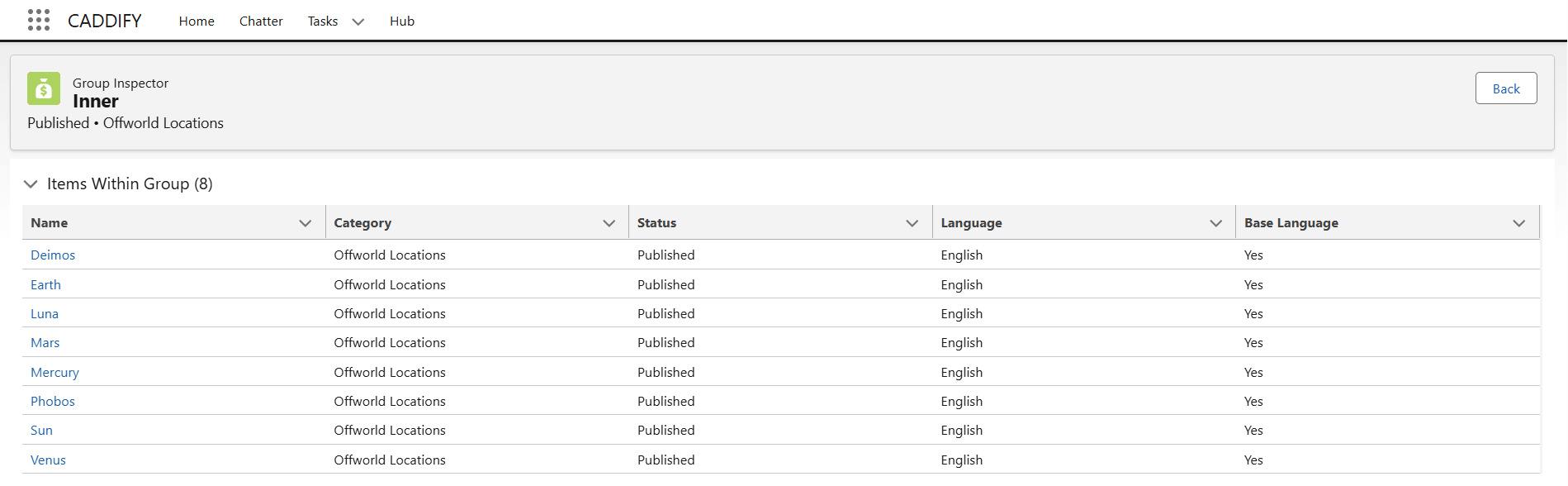Screen dimensions: 1568x486
Task: Open the Phobos item link
Action: [53, 402]
